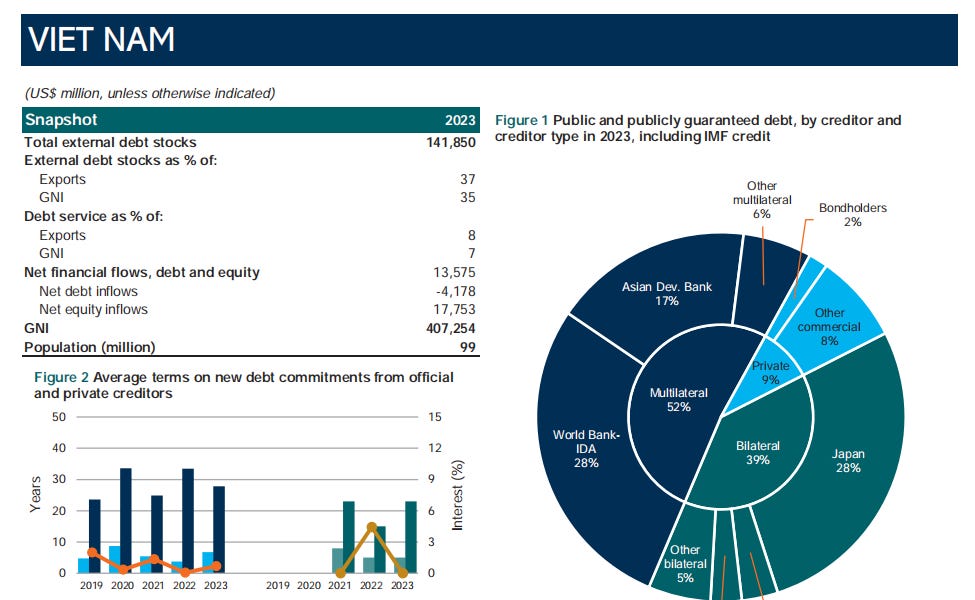Select the Interest (%) axis label

pyautogui.click(x=458, y=495)
